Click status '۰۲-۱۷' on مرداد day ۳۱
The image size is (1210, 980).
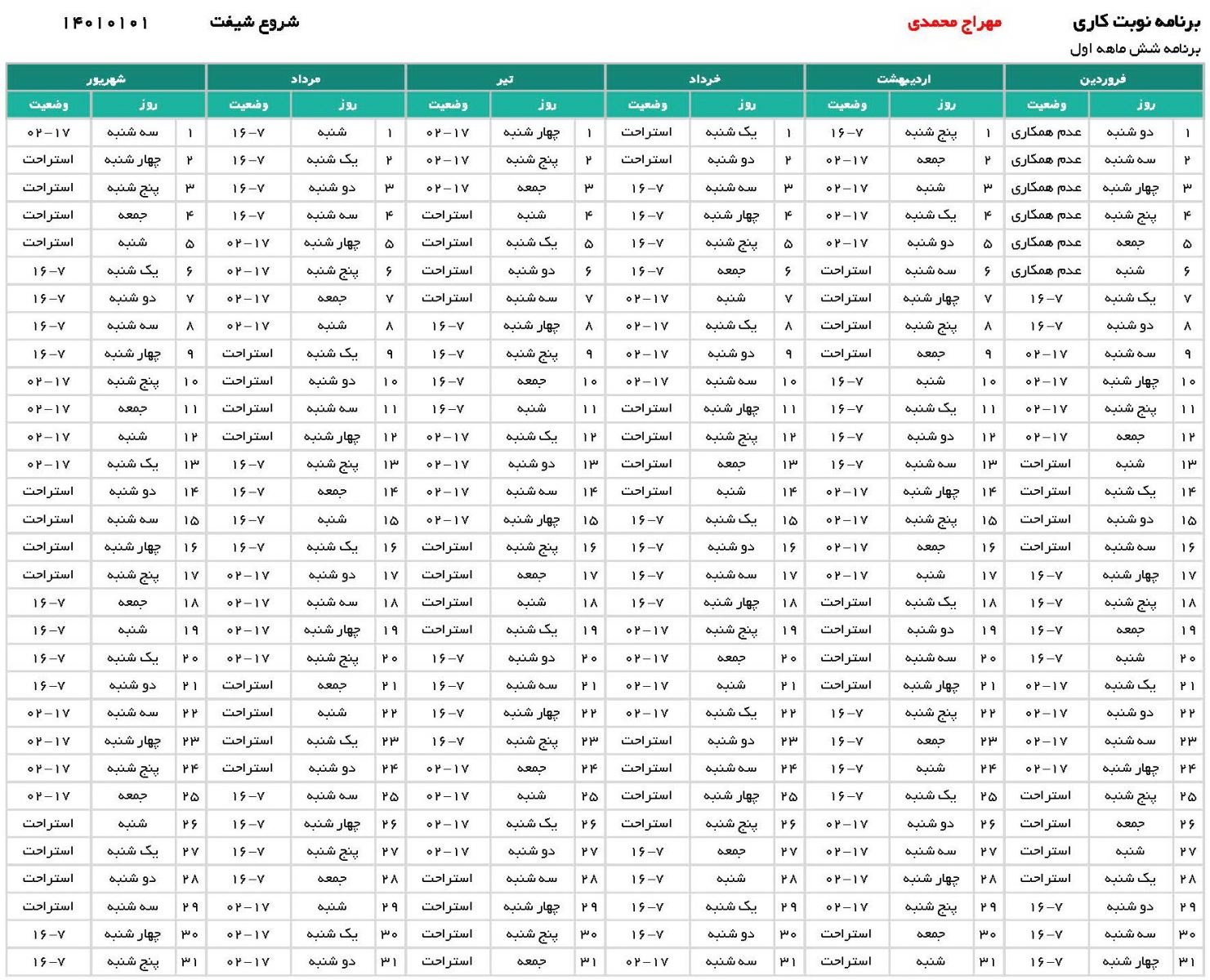(248, 961)
